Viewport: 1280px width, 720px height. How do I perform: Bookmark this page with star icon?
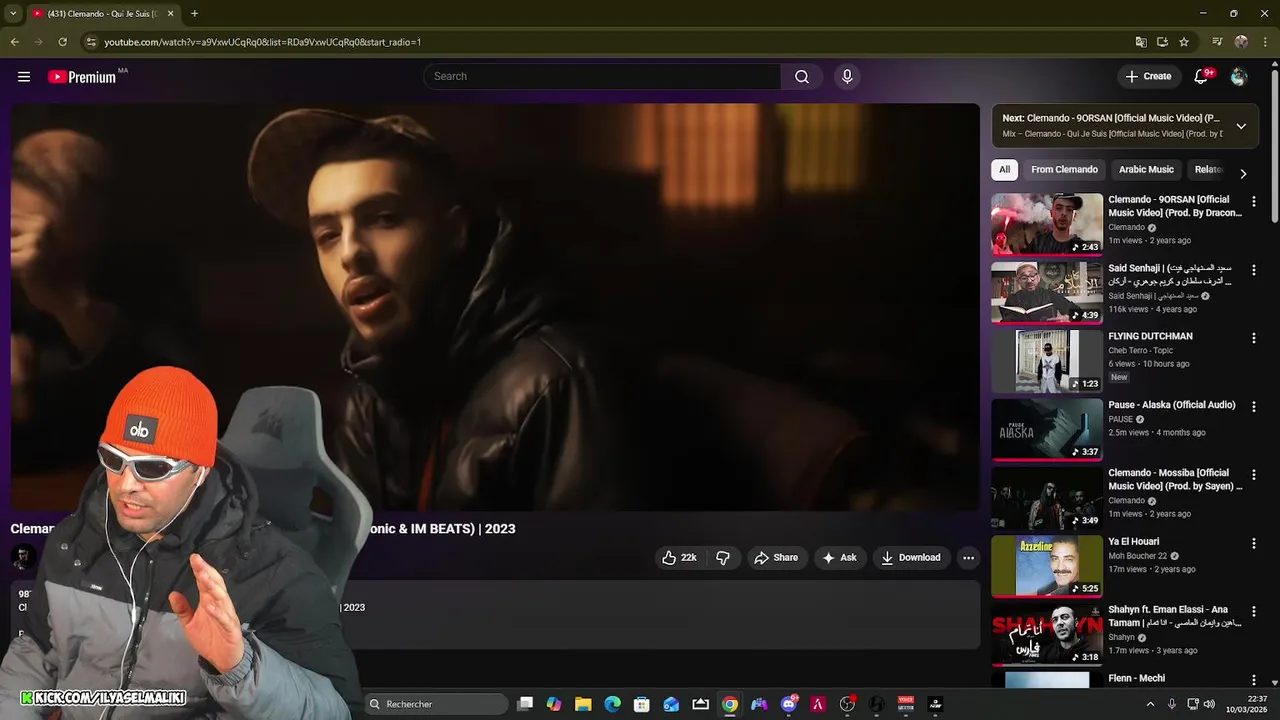click(x=1184, y=42)
